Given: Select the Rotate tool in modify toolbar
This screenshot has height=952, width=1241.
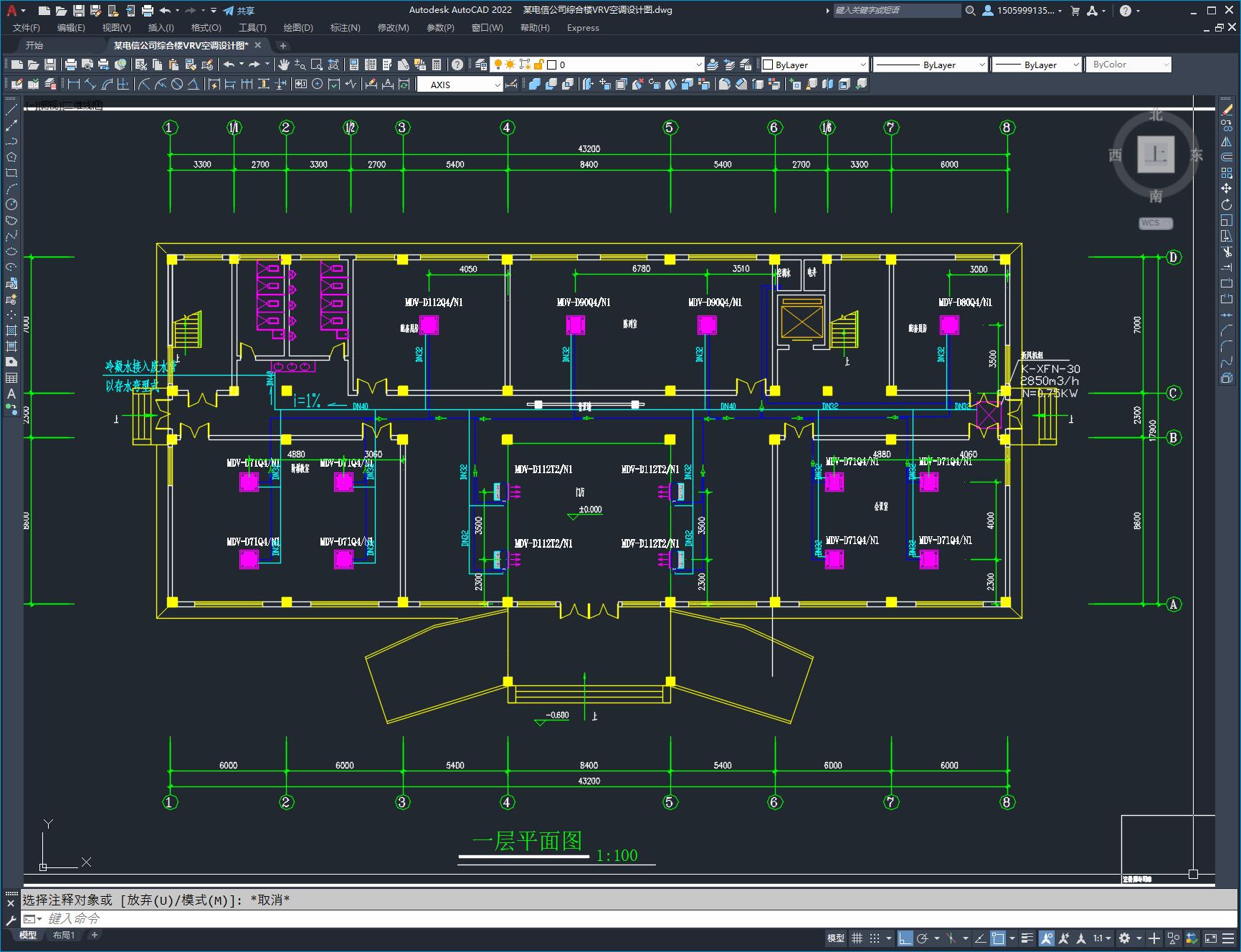Looking at the screenshot, I should [x=1227, y=204].
